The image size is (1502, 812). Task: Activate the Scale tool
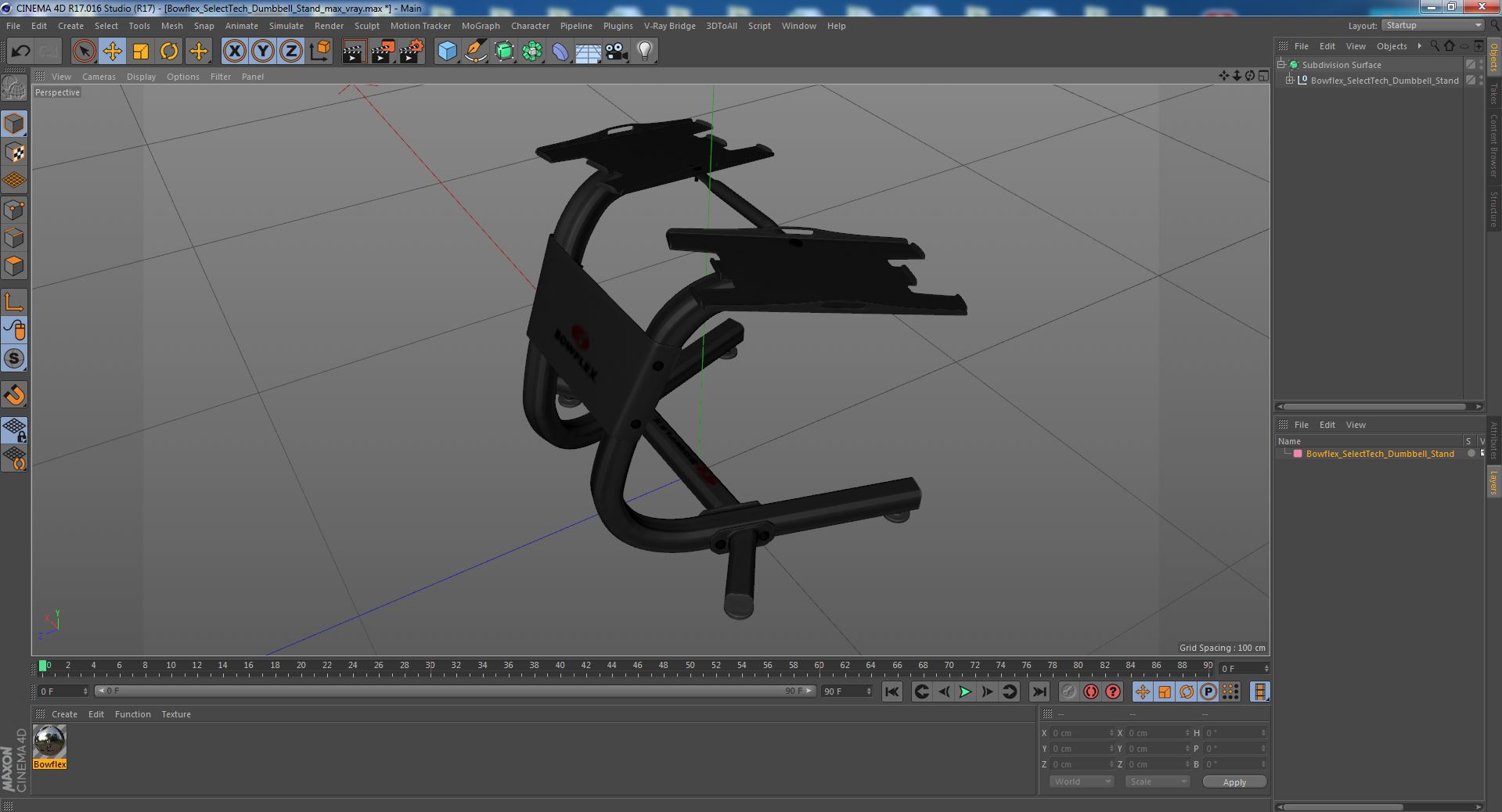point(141,52)
